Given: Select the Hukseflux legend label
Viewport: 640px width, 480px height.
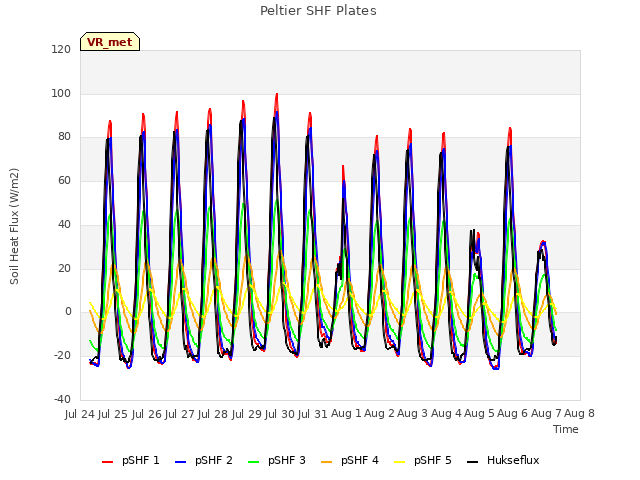Looking at the screenshot, I should point(513,460).
